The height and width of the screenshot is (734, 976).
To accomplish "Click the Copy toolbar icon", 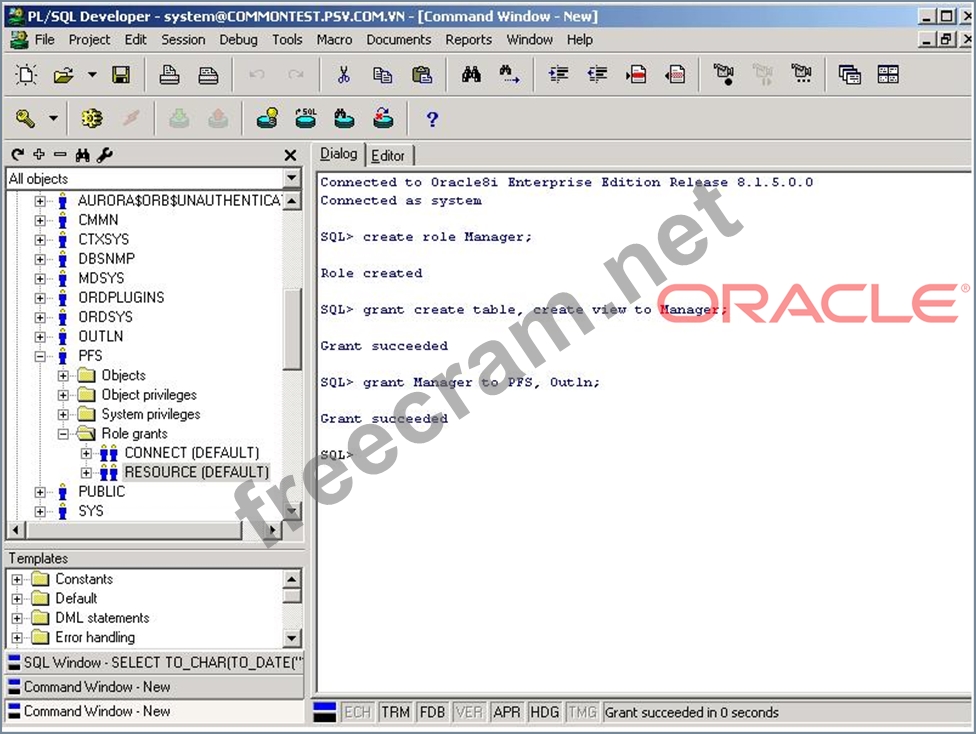I will click(x=382, y=75).
